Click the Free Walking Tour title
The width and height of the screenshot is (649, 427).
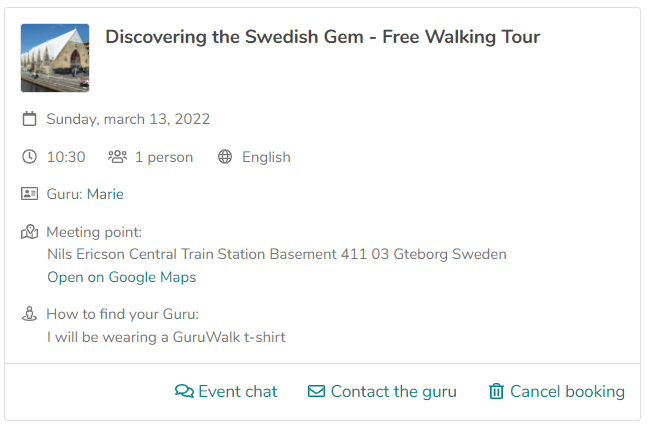tap(323, 37)
